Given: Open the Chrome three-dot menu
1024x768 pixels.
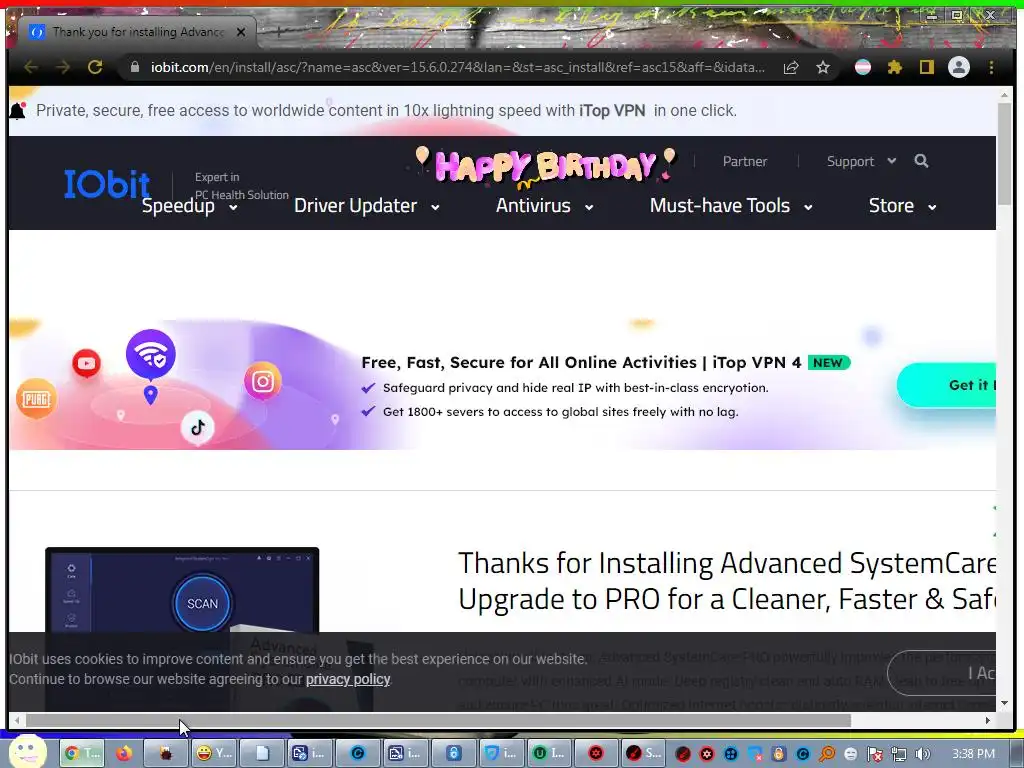Looking at the screenshot, I should (x=991, y=67).
